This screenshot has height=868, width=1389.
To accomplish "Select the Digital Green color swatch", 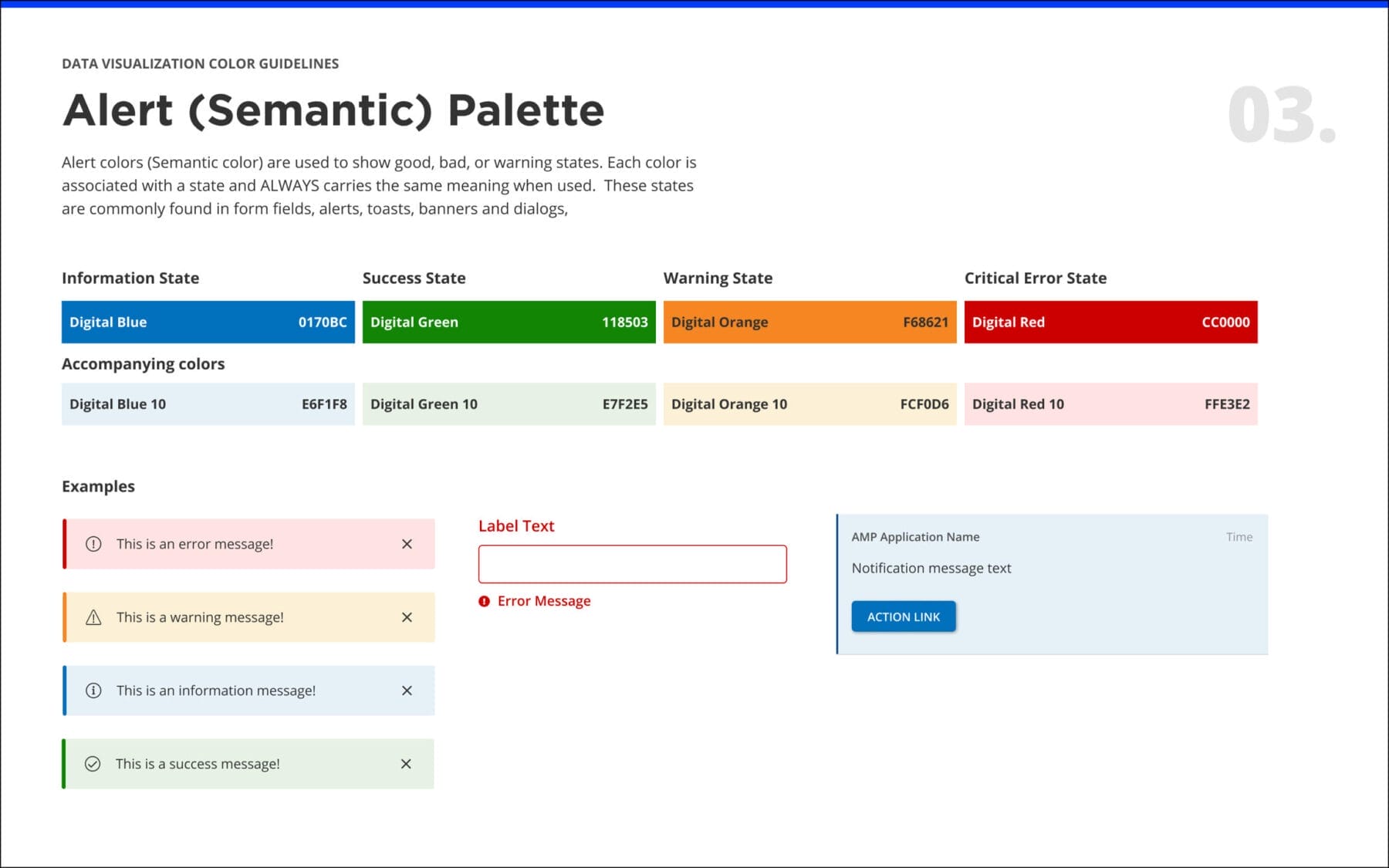I will tap(508, 322).
